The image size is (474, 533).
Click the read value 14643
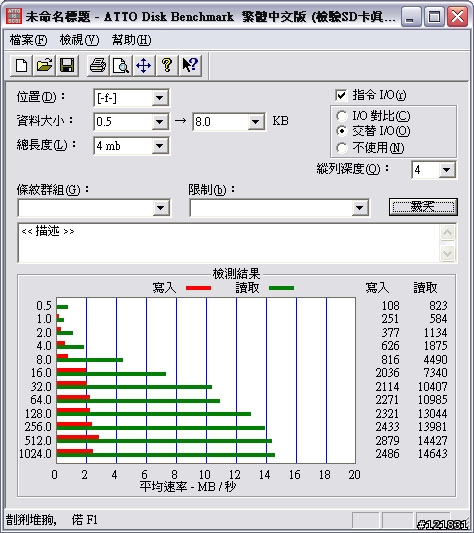(432, 453)
